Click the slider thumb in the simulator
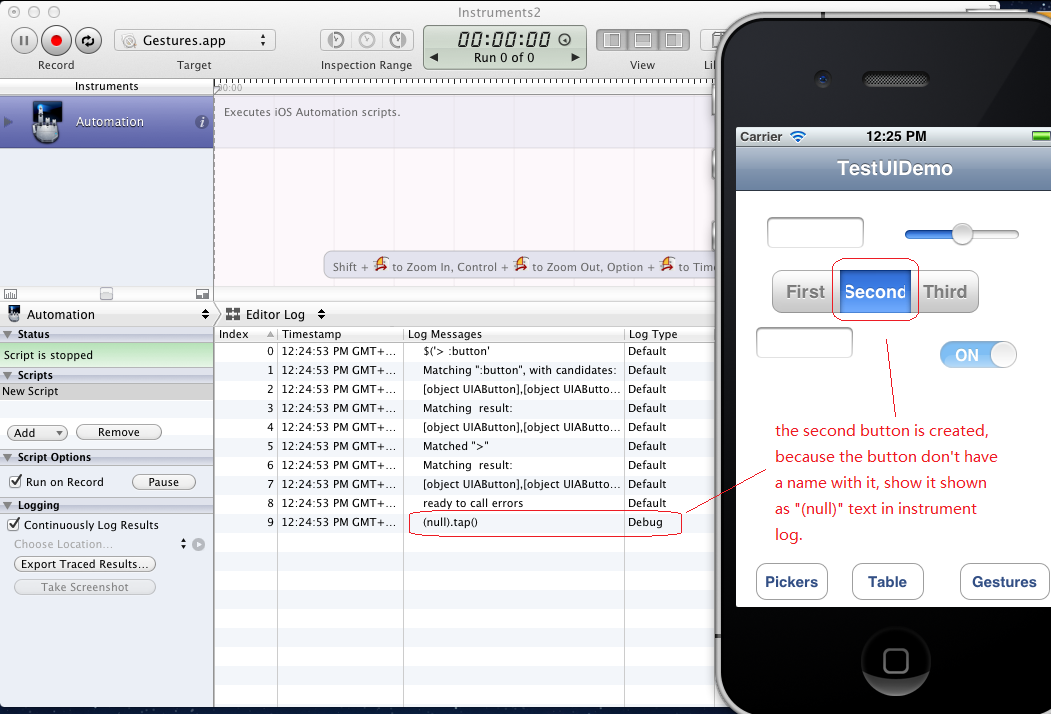This screenshot has height=714, width=1051. [963, 234]
